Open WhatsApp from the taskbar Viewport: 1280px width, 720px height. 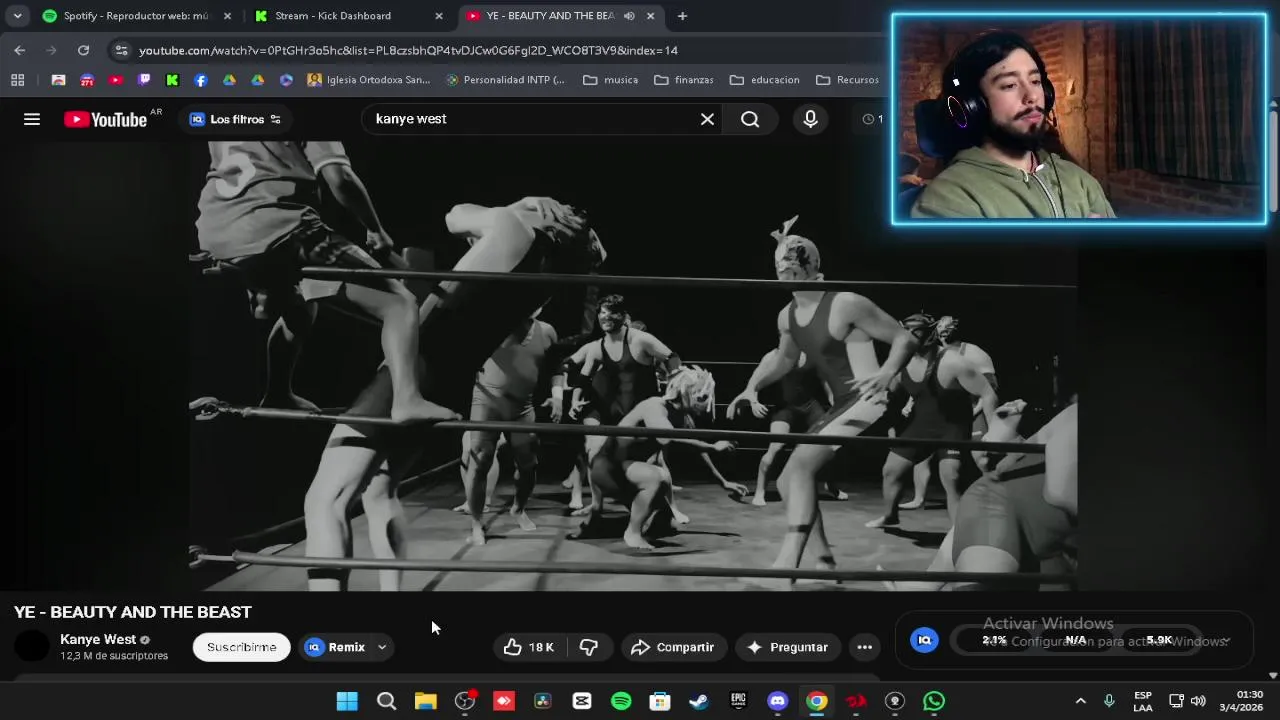(x=934, y=701)
